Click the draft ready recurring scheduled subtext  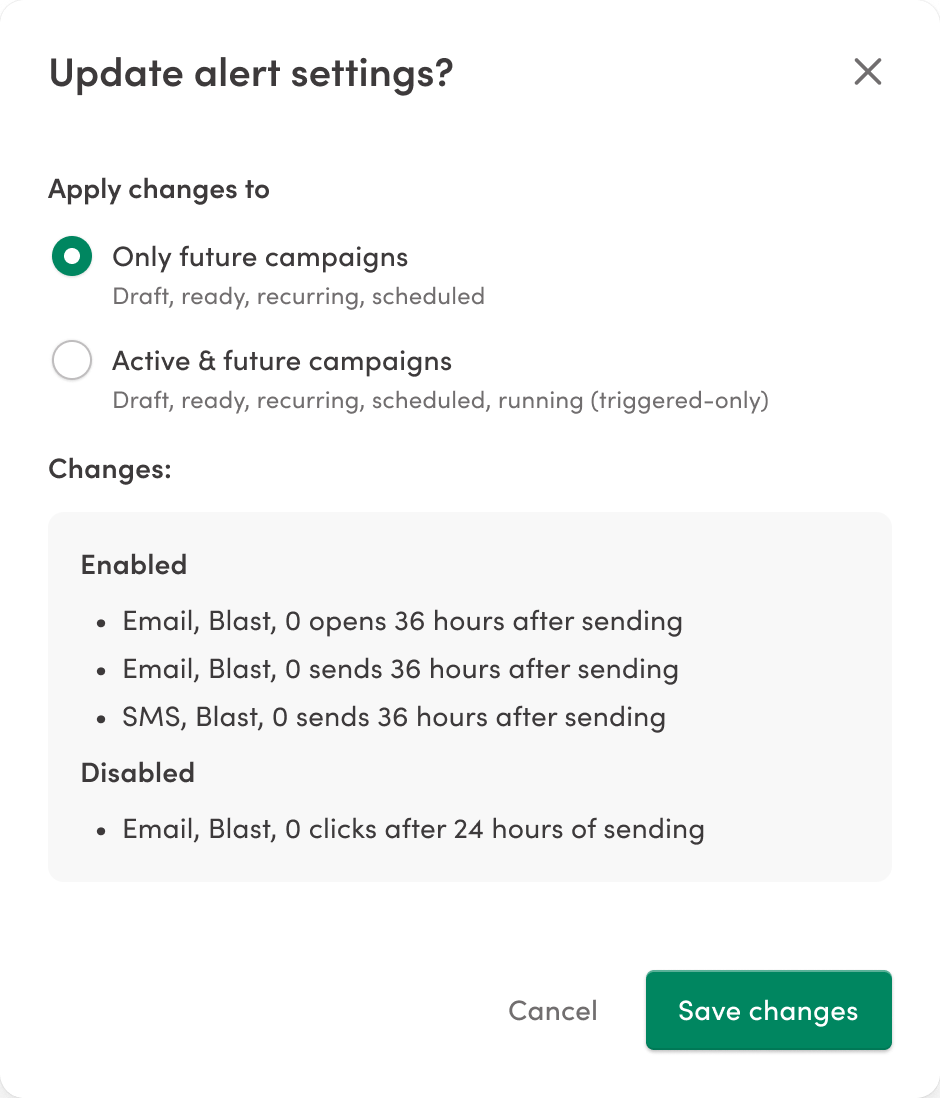298,296
